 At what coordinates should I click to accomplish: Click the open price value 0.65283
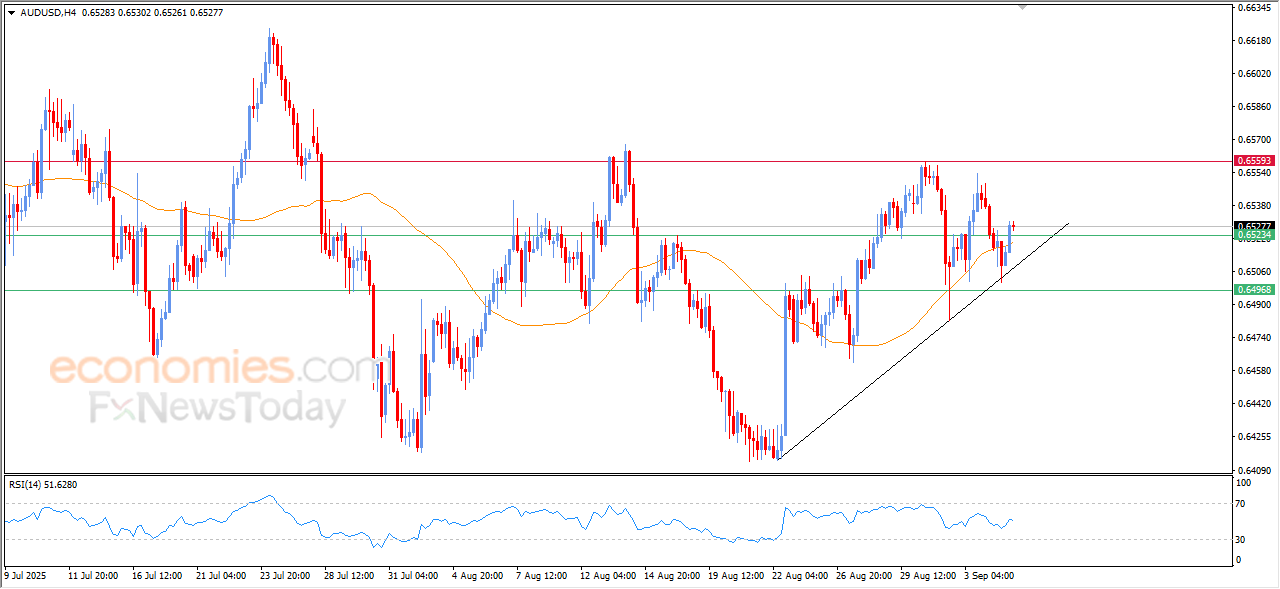[x=99, y=13]
